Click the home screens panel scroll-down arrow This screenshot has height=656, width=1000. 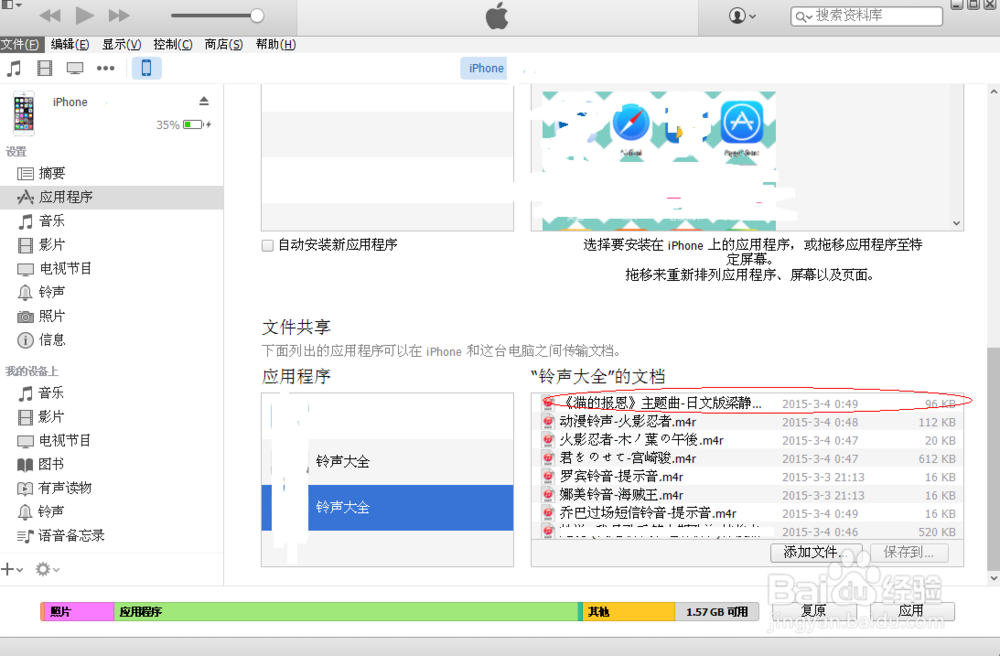pos(956,223)
